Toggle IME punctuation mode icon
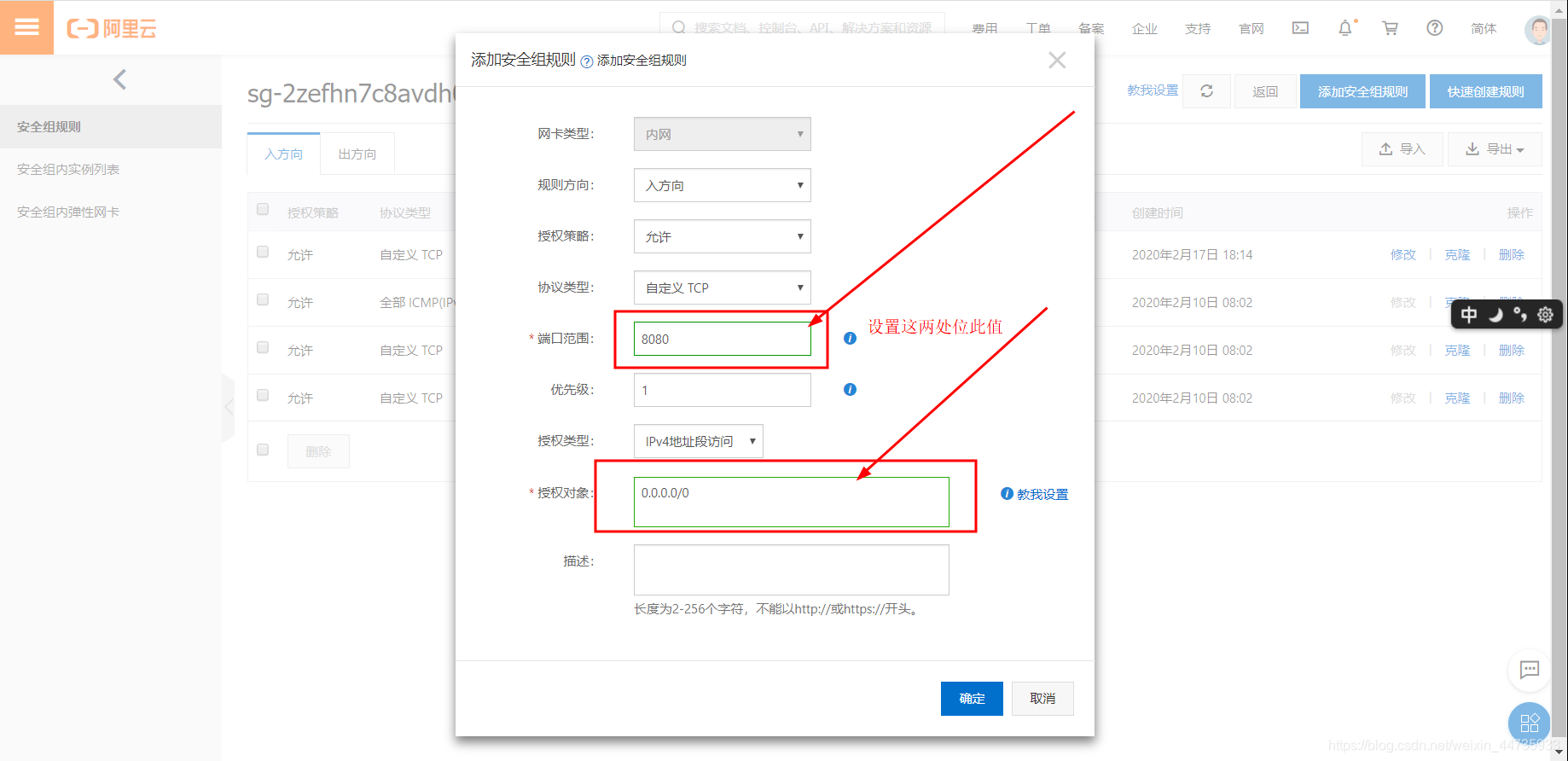1568x761 pixels. [1520, 315]
